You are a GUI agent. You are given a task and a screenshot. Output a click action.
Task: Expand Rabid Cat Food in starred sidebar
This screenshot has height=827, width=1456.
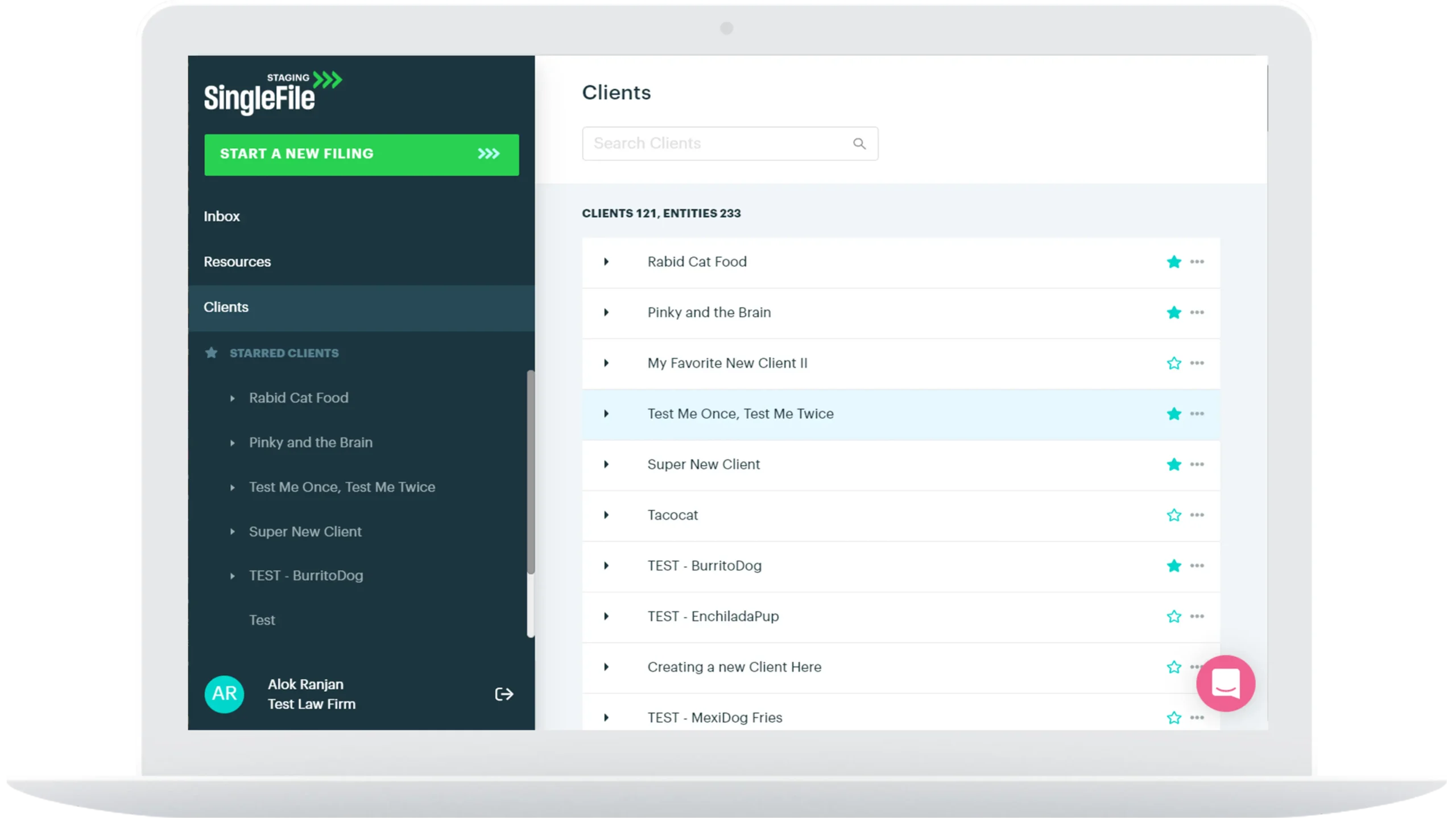point(232,398)
